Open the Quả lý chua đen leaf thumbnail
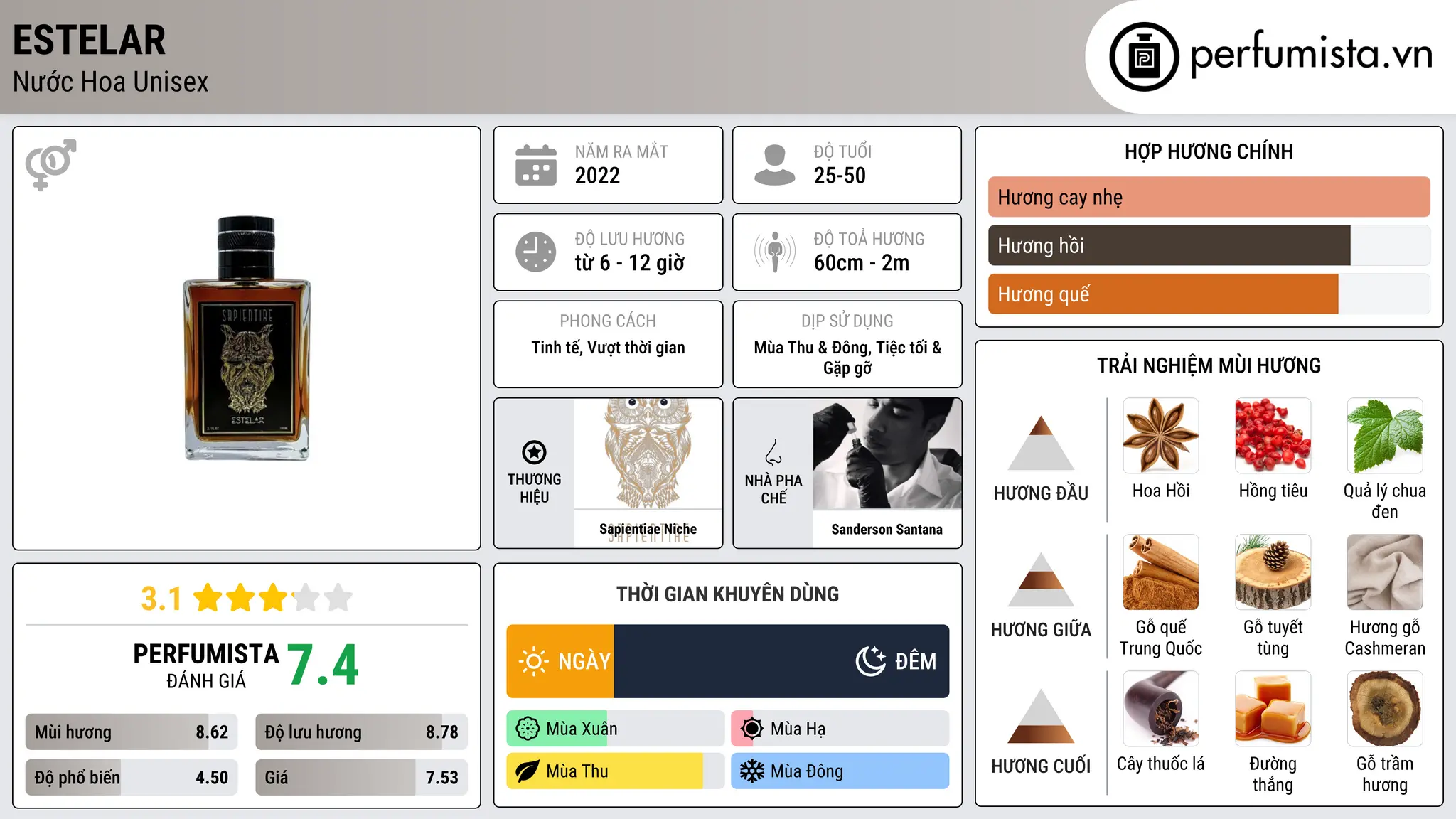This screenshot has width=1456, height=819. point(1384,436)
